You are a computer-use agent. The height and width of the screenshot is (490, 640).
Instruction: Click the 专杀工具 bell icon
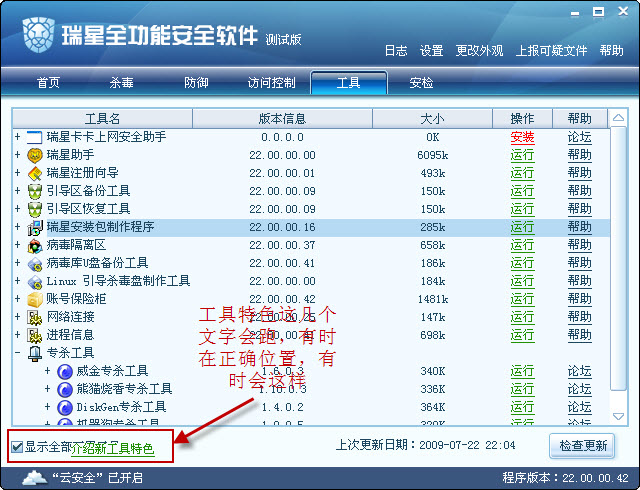point(35,353)
